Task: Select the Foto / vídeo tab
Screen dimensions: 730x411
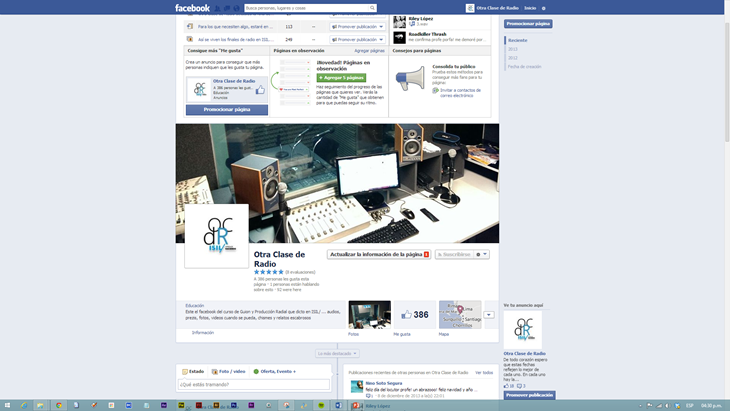Action: pyautogui.click(x=229, y=371)
